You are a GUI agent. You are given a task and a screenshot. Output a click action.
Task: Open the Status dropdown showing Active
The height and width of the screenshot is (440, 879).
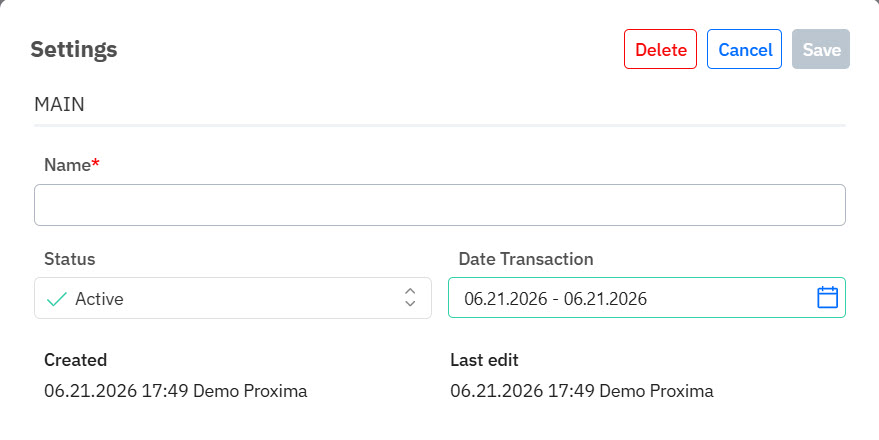(x=233, y=298)
